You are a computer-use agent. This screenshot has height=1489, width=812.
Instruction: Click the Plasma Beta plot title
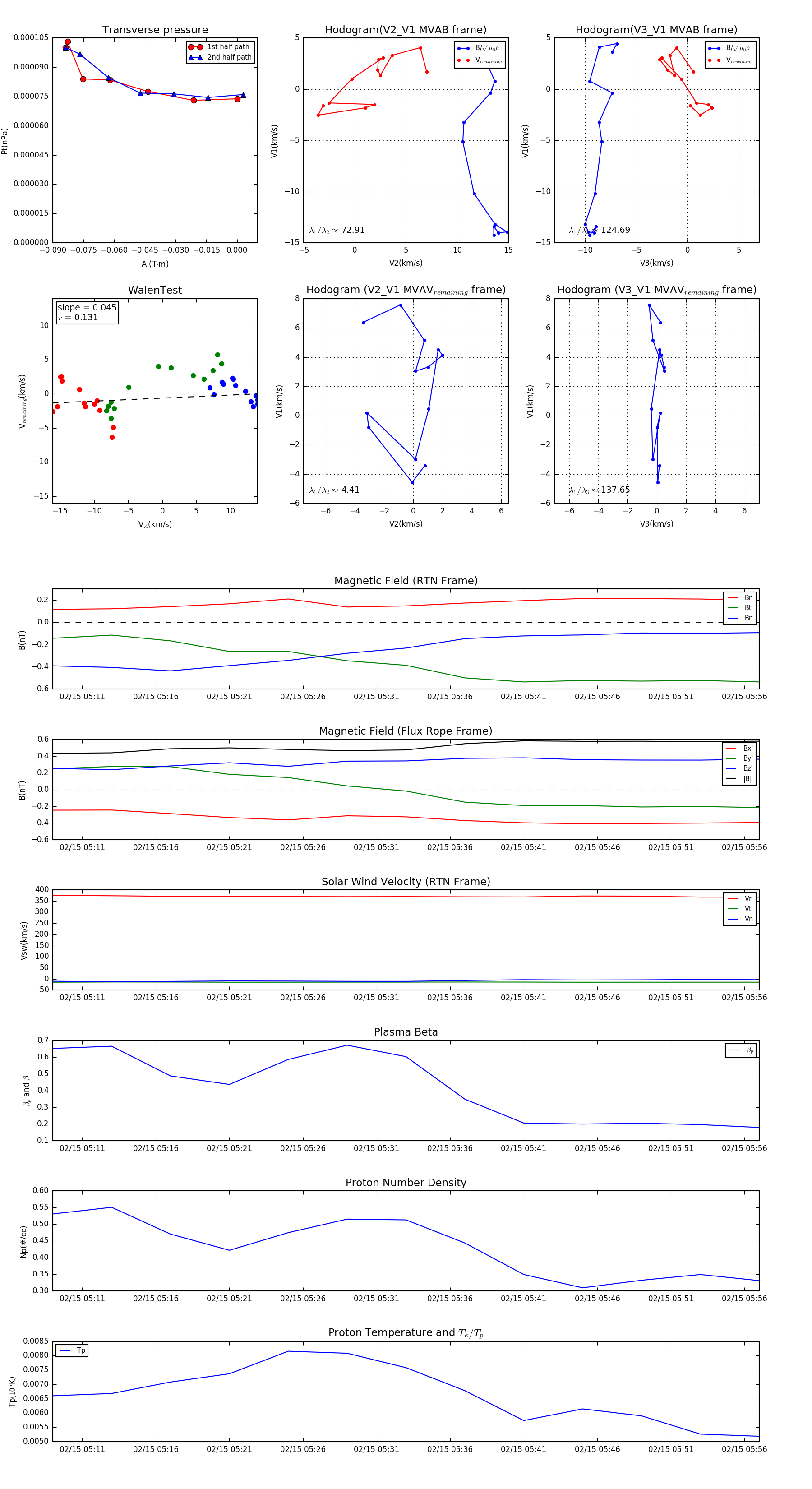point(406,1032)
